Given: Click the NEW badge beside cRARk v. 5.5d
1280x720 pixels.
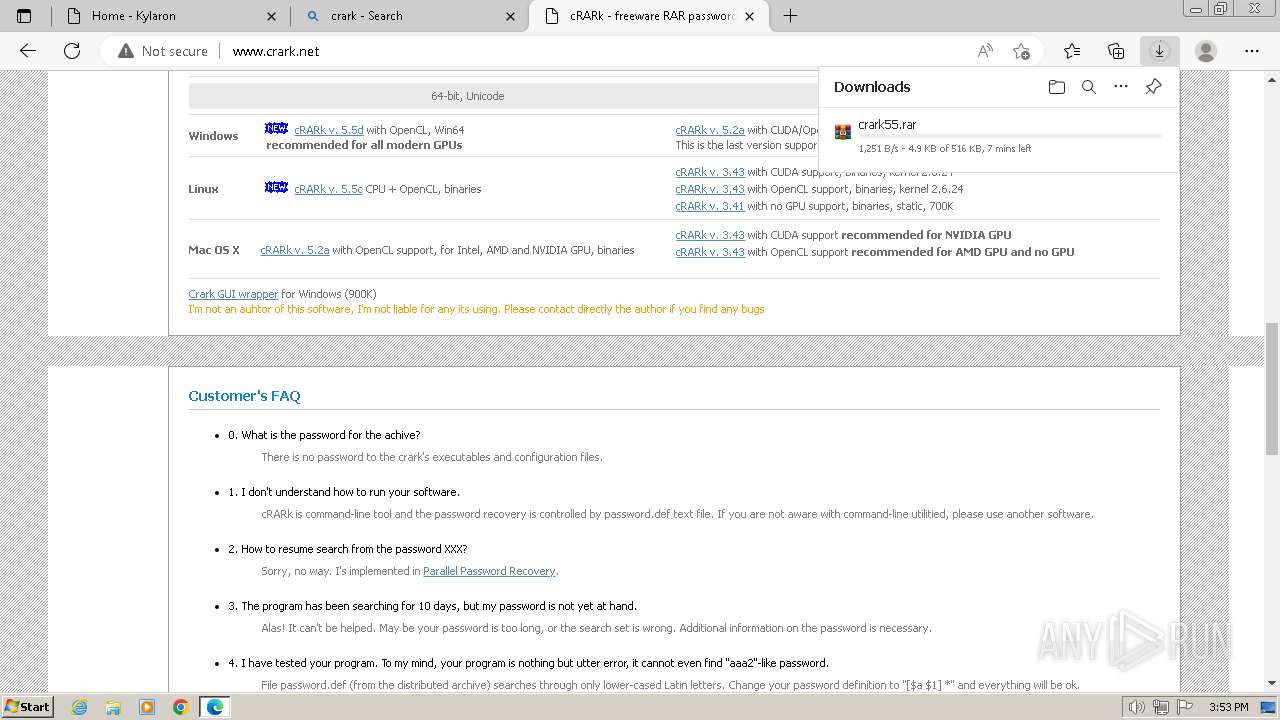Looking at the screenshot, I should [x=276, y=129].
